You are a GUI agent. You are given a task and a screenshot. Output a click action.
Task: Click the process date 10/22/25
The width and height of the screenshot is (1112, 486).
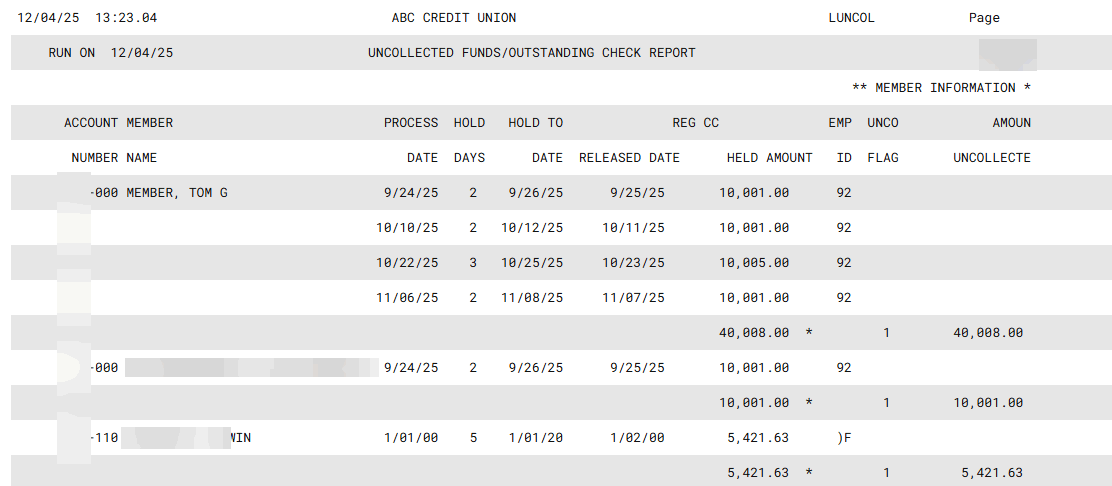(x=407, y=263)
